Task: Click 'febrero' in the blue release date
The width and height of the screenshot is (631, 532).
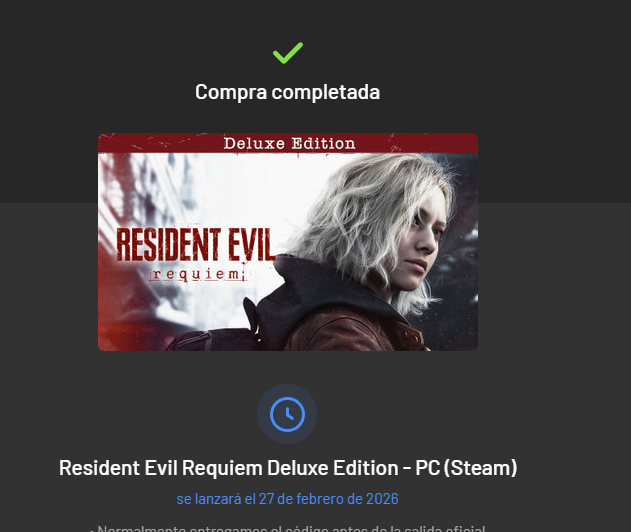Action: coord(321,499)
